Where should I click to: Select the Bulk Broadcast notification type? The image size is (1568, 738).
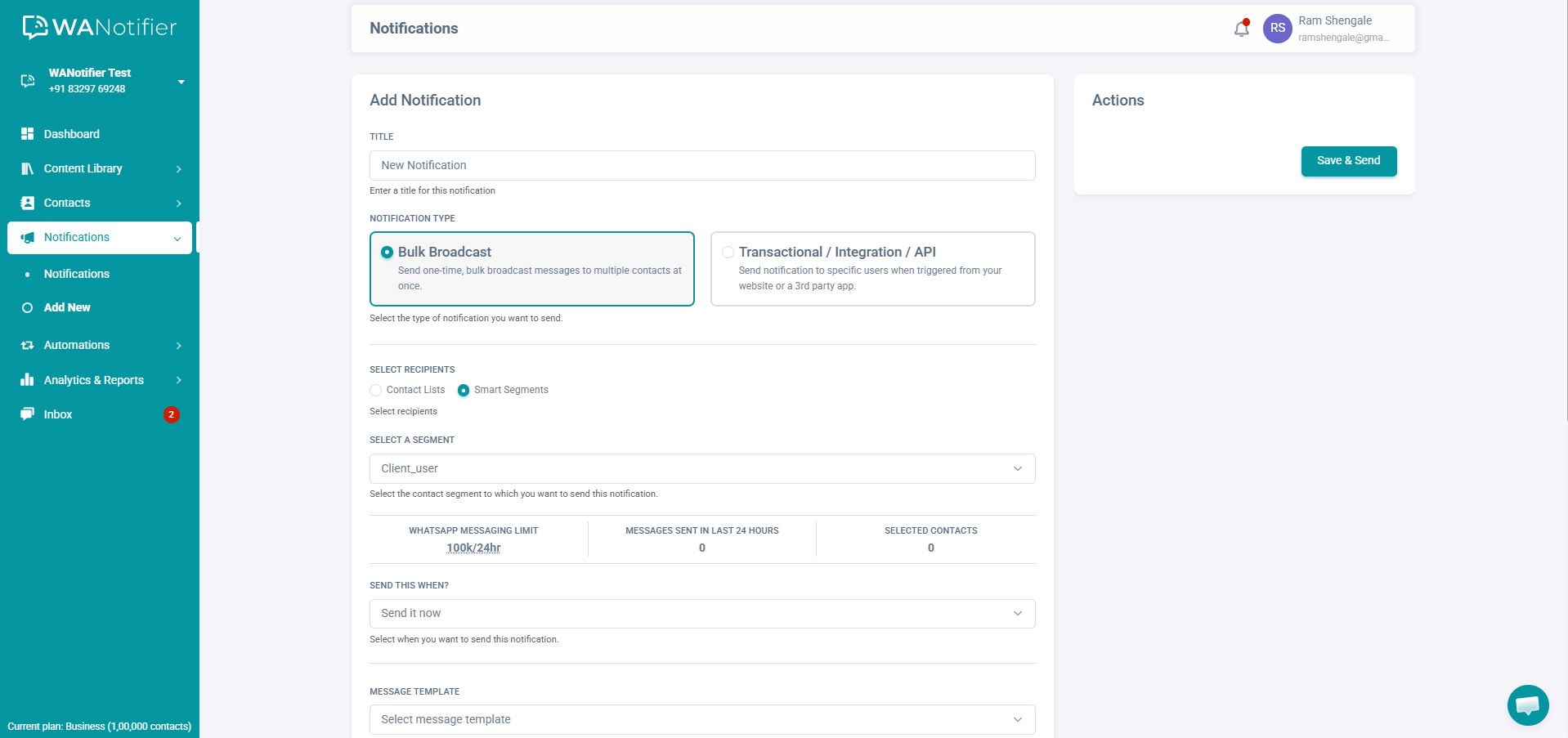pos(388,253)
